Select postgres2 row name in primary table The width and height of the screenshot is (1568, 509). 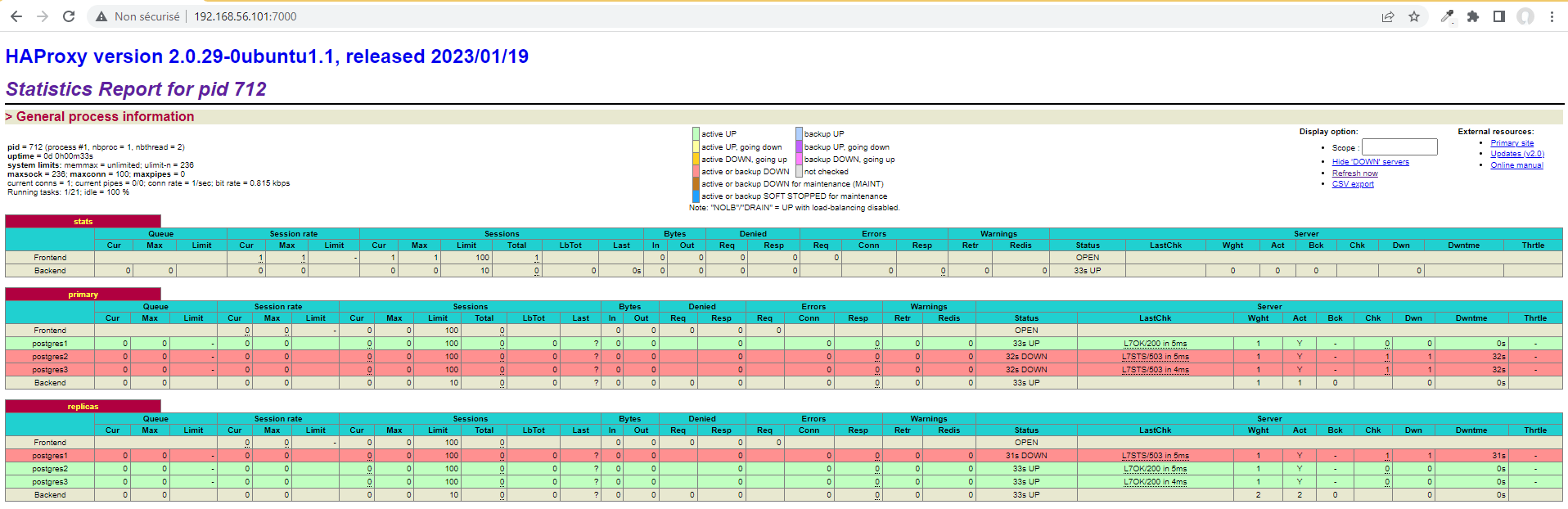point(50,357)
